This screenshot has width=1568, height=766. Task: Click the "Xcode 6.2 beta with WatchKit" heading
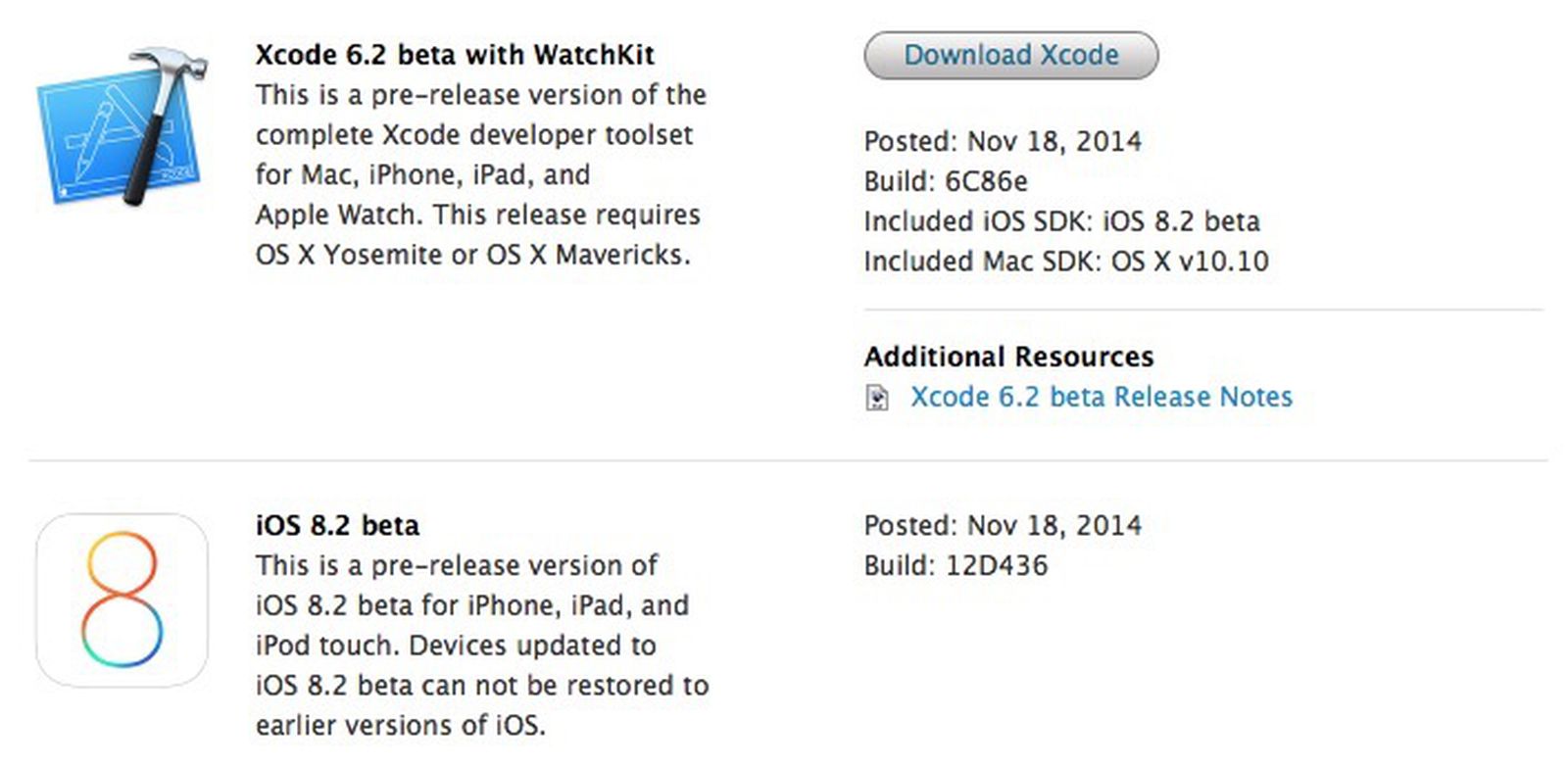point(455,55)
